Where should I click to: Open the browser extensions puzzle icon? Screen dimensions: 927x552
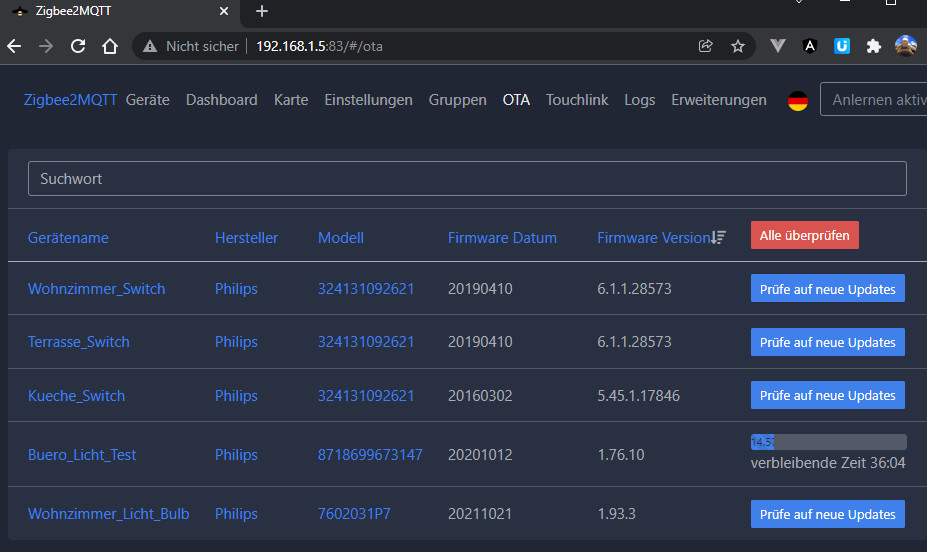874,46
